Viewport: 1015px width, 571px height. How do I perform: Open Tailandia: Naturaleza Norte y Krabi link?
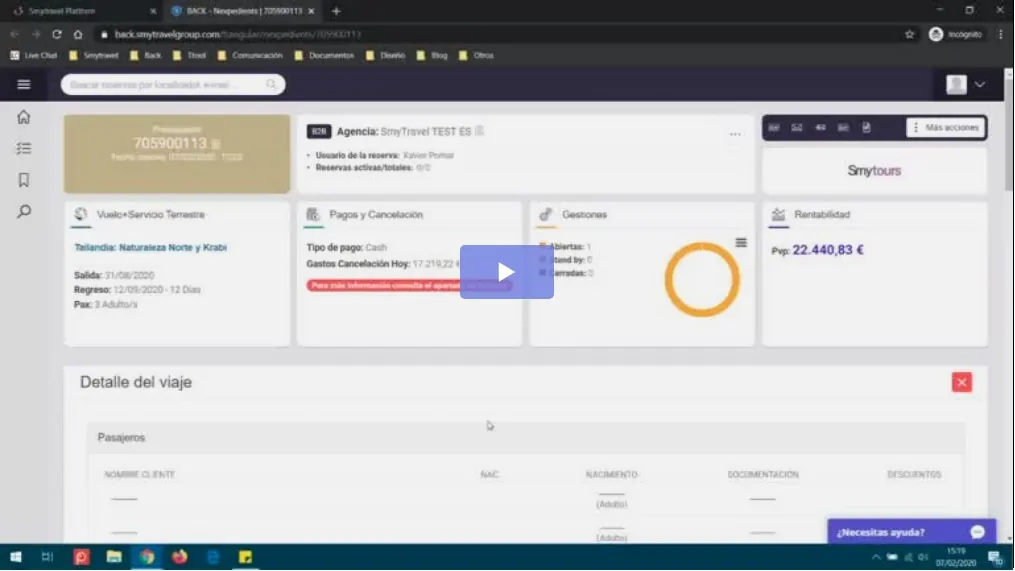click(151, 247)
